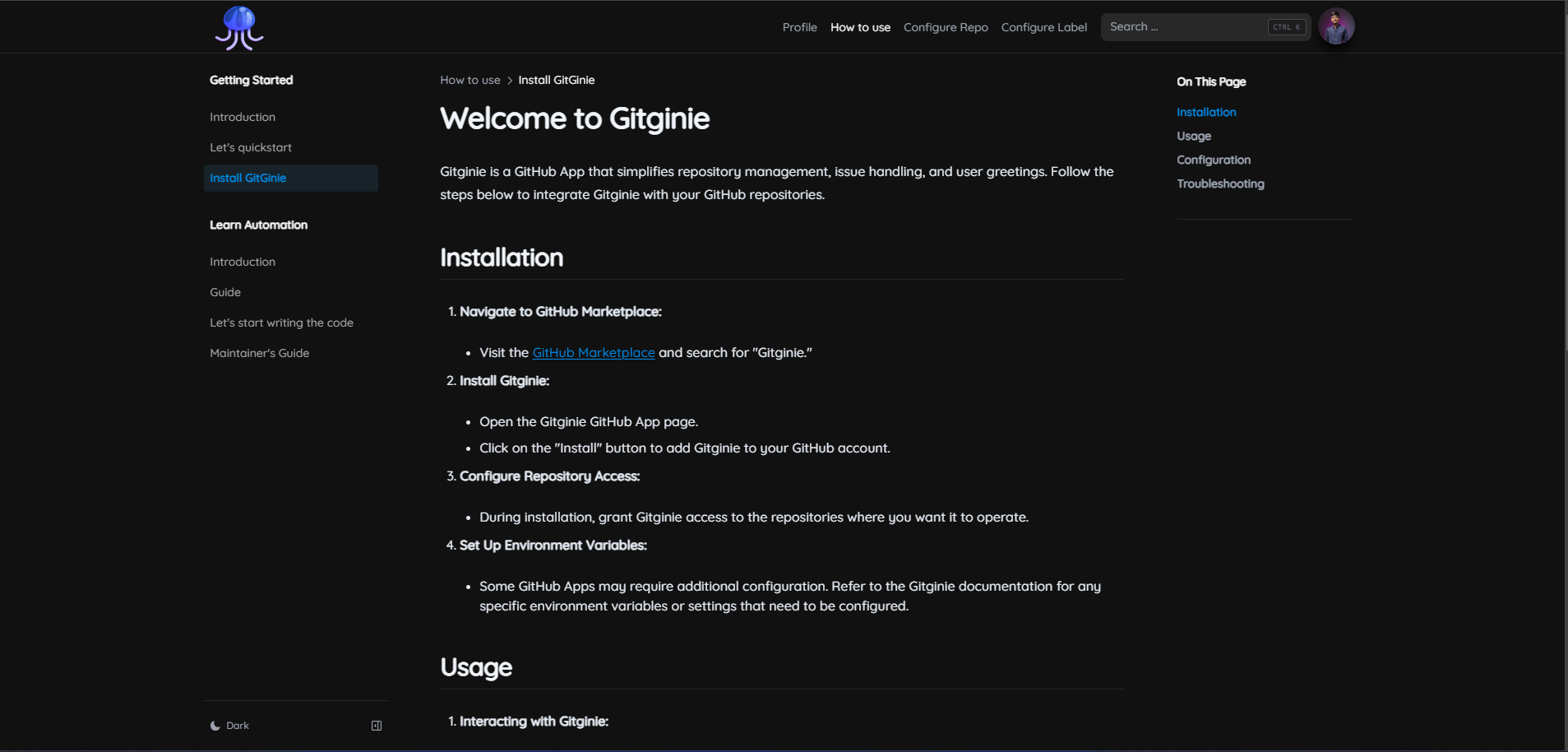This screenshot has width=1568, height=752.
Task: Click the CTRL K shortcut badge
Action: pyautogui.click(x=1287, y=27)
